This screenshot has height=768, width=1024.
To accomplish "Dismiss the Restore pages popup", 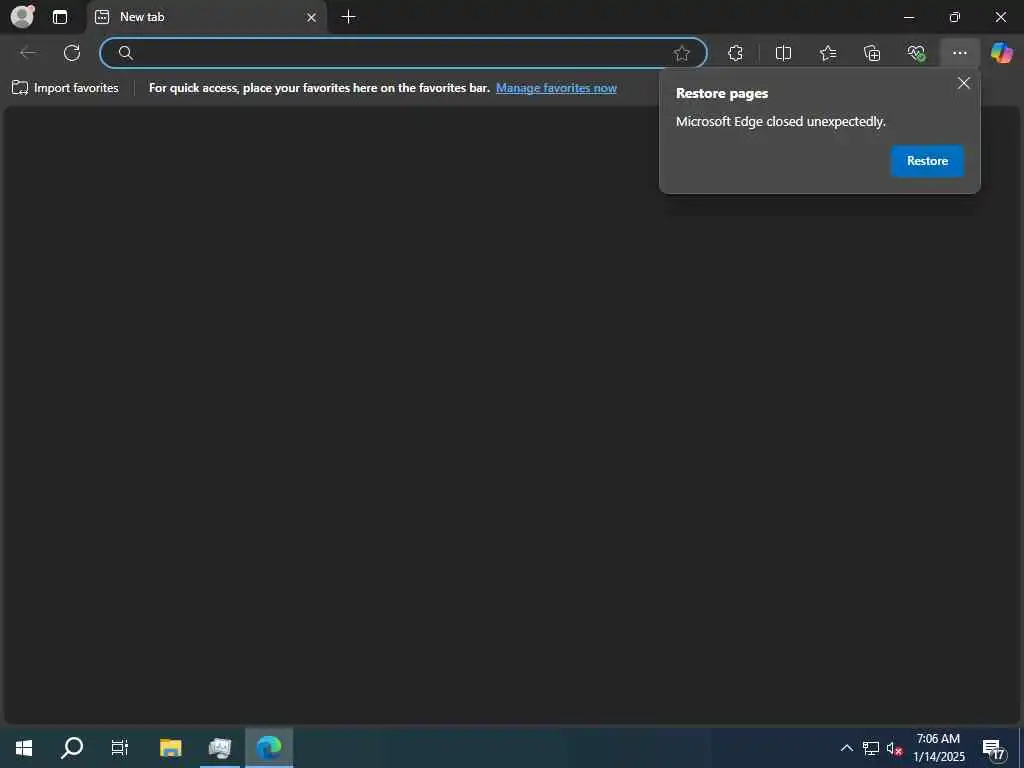I will tap(963, 83).
